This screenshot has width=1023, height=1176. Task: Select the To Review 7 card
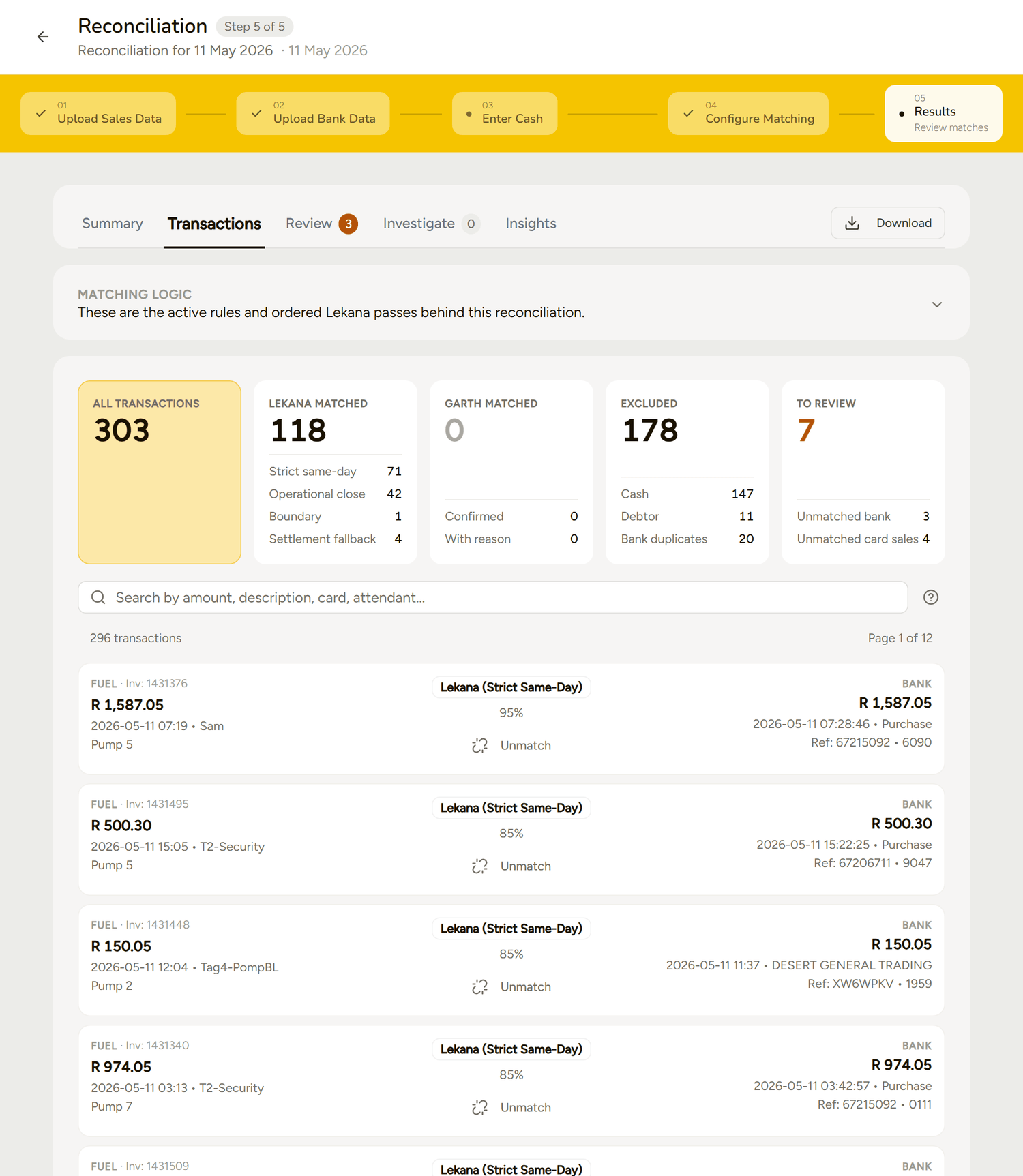pyautogui.click(x=863, y=472)
